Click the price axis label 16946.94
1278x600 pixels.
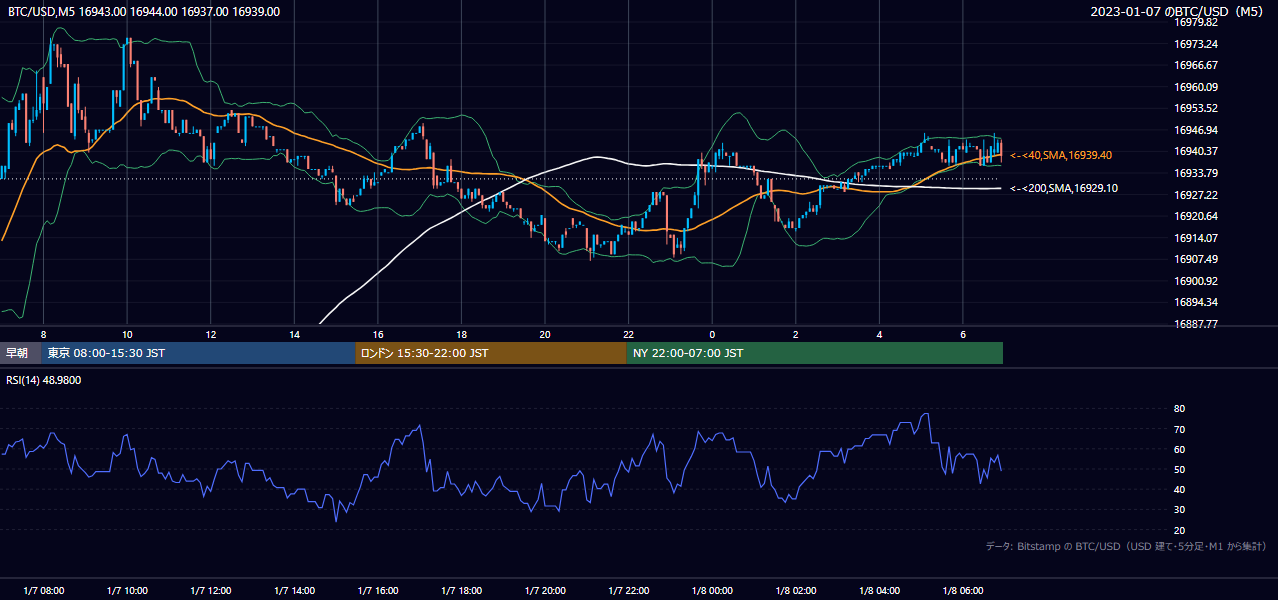pos(1196,130)
